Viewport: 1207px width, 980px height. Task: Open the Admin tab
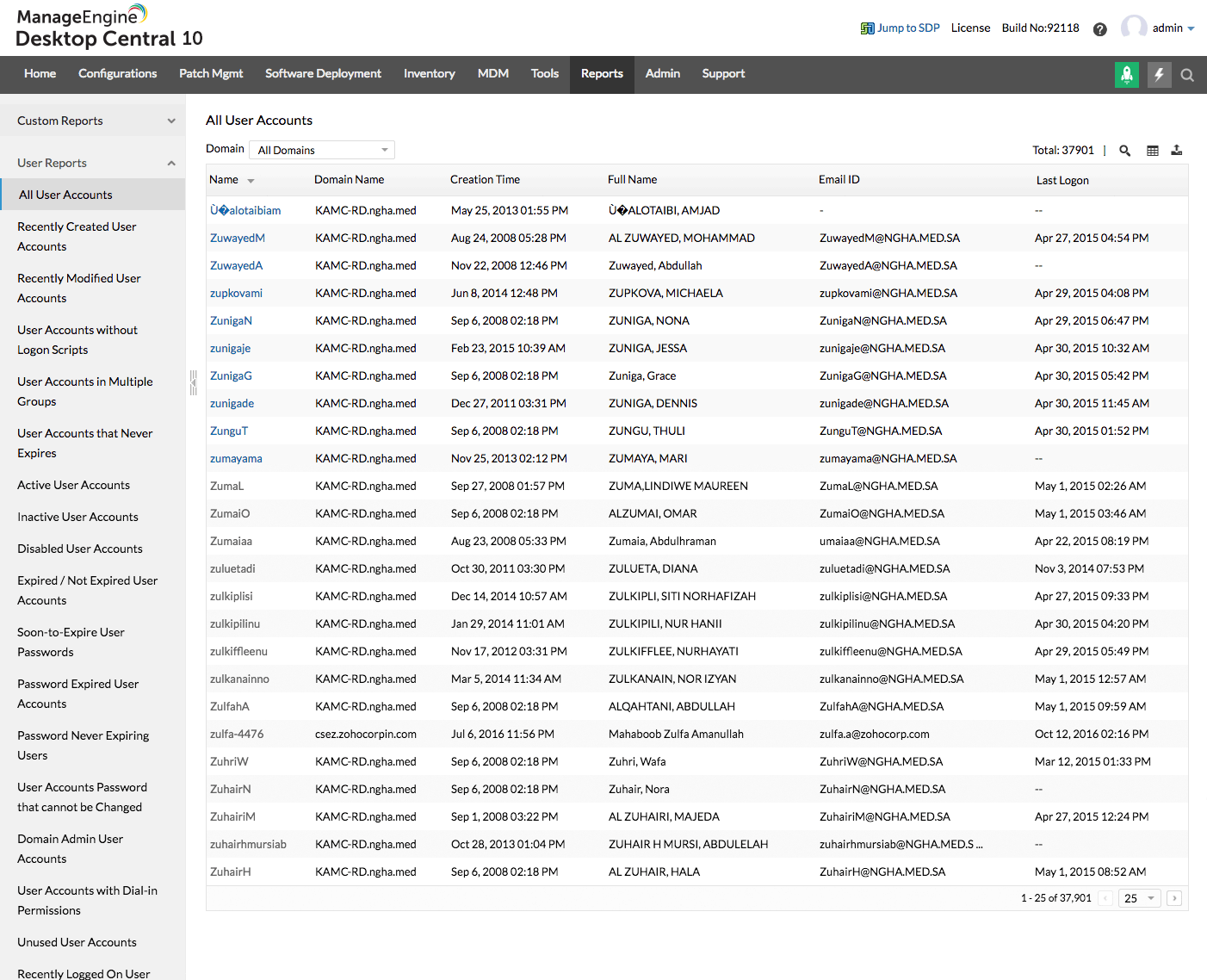pos(663,74)
